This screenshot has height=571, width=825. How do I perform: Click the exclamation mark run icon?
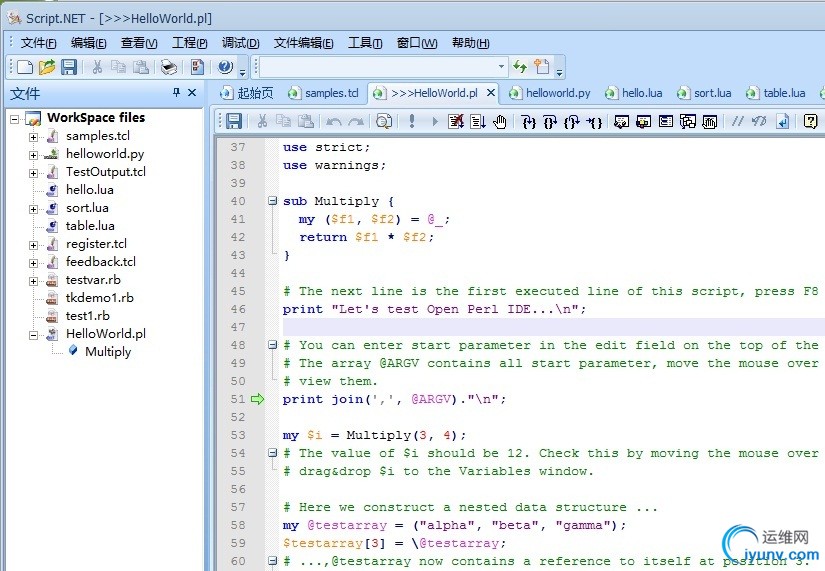click(x=412, y=122)
